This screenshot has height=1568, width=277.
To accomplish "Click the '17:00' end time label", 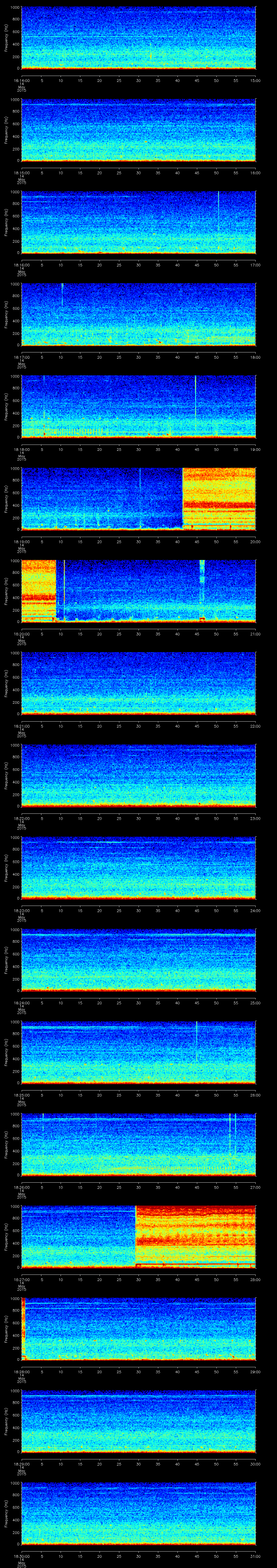I will click(255, 264).
